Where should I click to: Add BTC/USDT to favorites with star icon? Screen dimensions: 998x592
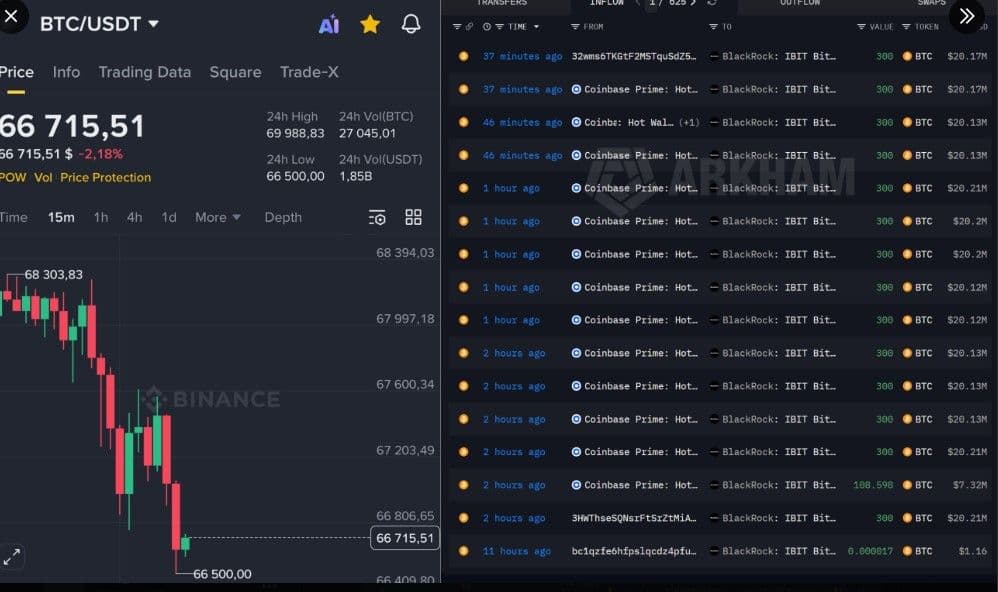[x=370, y=25]
